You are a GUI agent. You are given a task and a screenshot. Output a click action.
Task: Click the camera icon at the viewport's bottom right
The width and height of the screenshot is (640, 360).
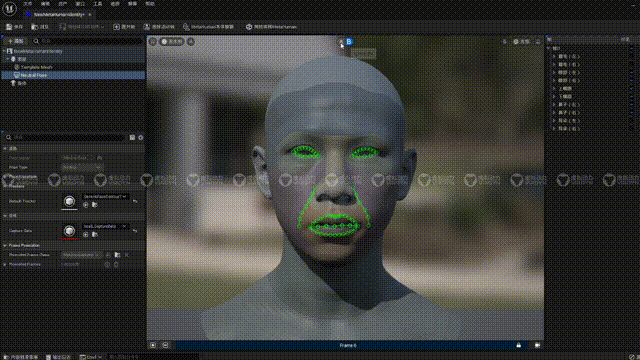point(538,345)
